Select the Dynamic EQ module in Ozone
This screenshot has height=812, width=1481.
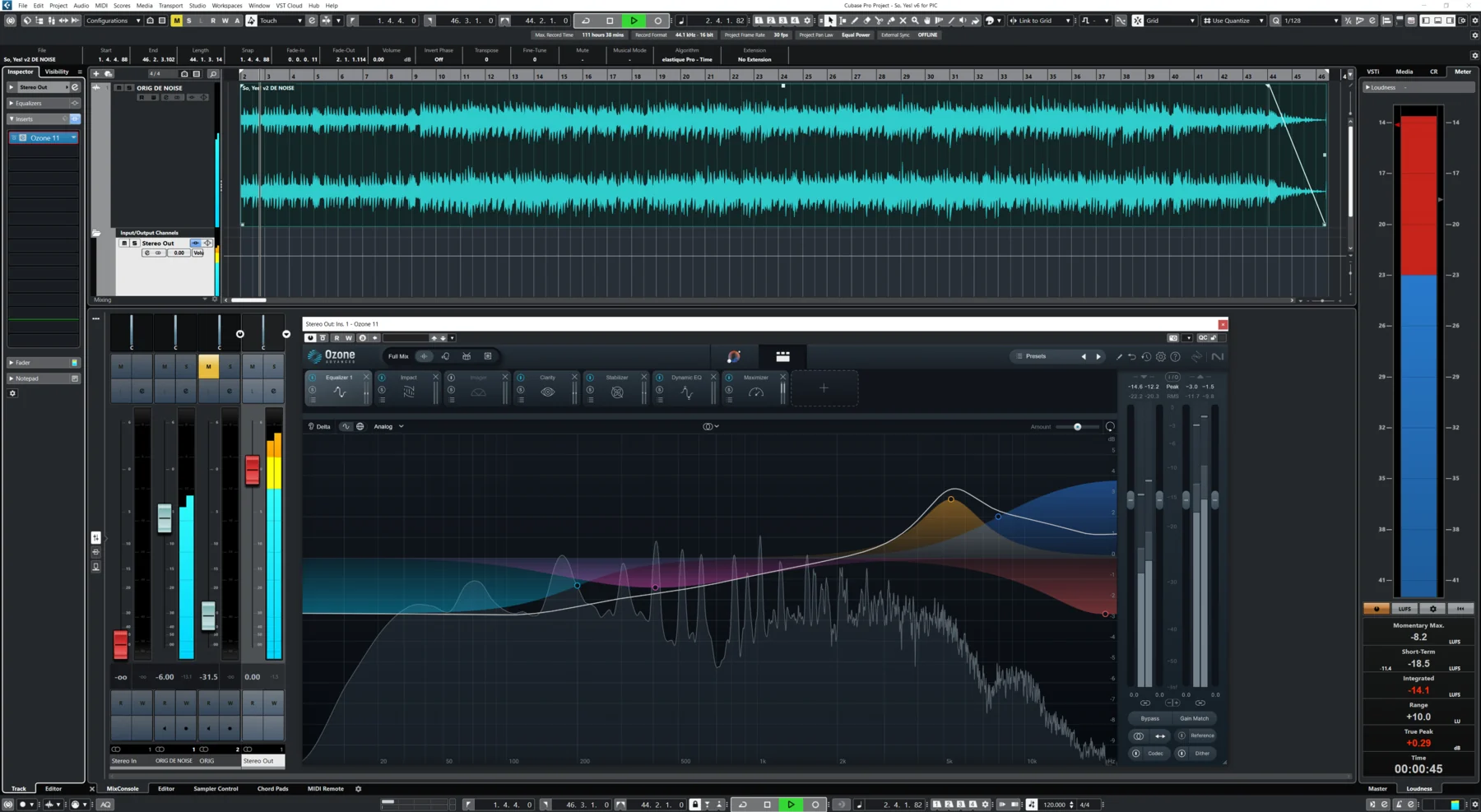coord(685,377)
